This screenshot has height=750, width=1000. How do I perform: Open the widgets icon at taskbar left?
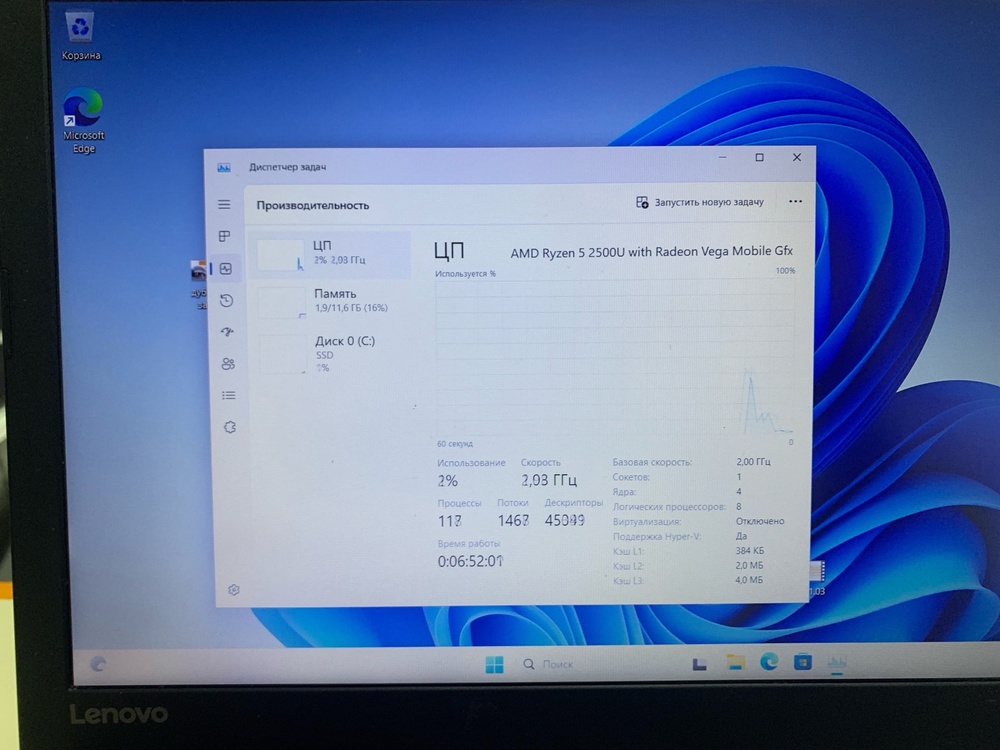98,664
